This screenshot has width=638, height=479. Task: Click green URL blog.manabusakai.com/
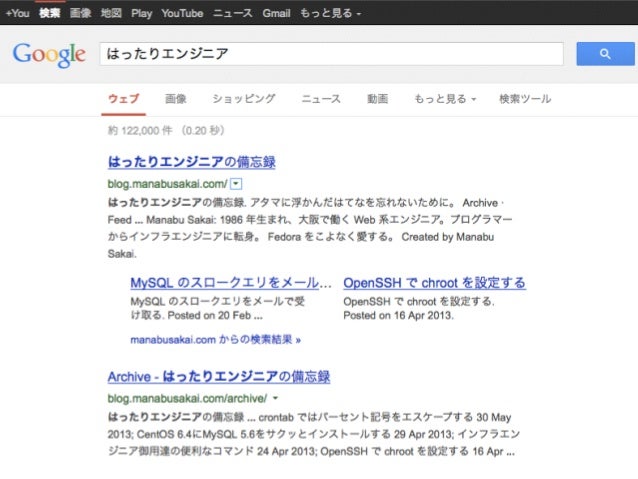(x=167, y=184)
